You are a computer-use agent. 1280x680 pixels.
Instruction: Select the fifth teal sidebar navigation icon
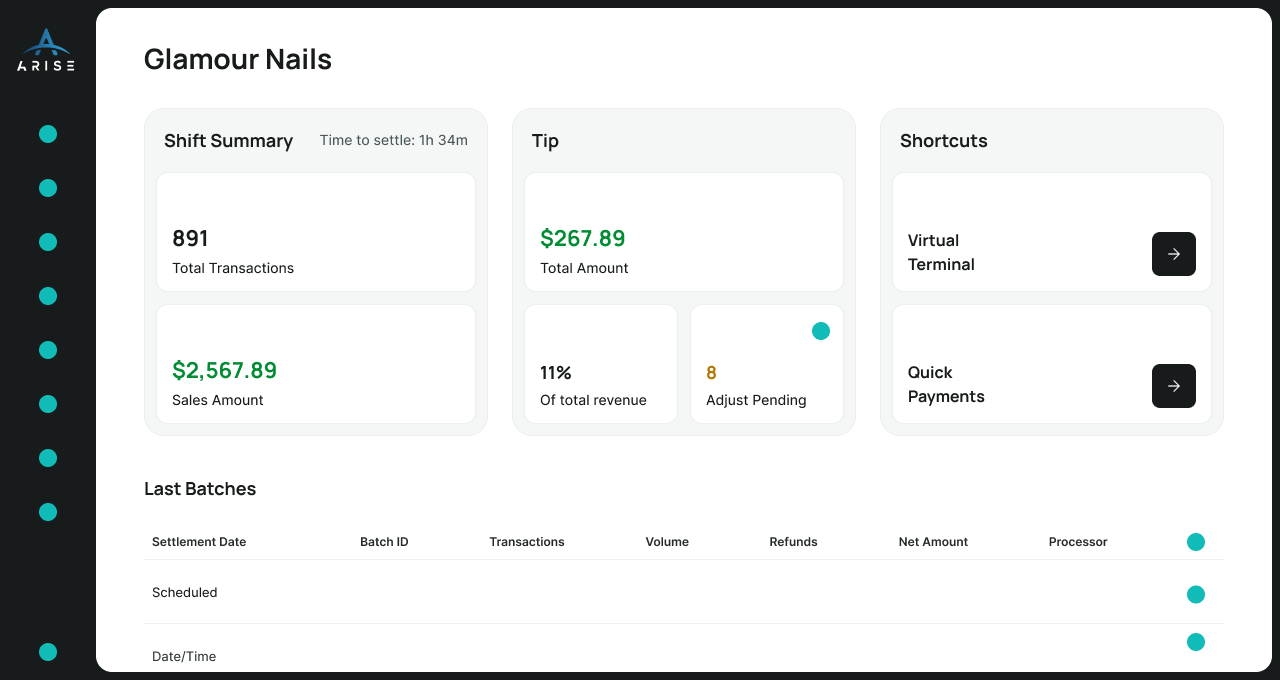pos(48,350)
